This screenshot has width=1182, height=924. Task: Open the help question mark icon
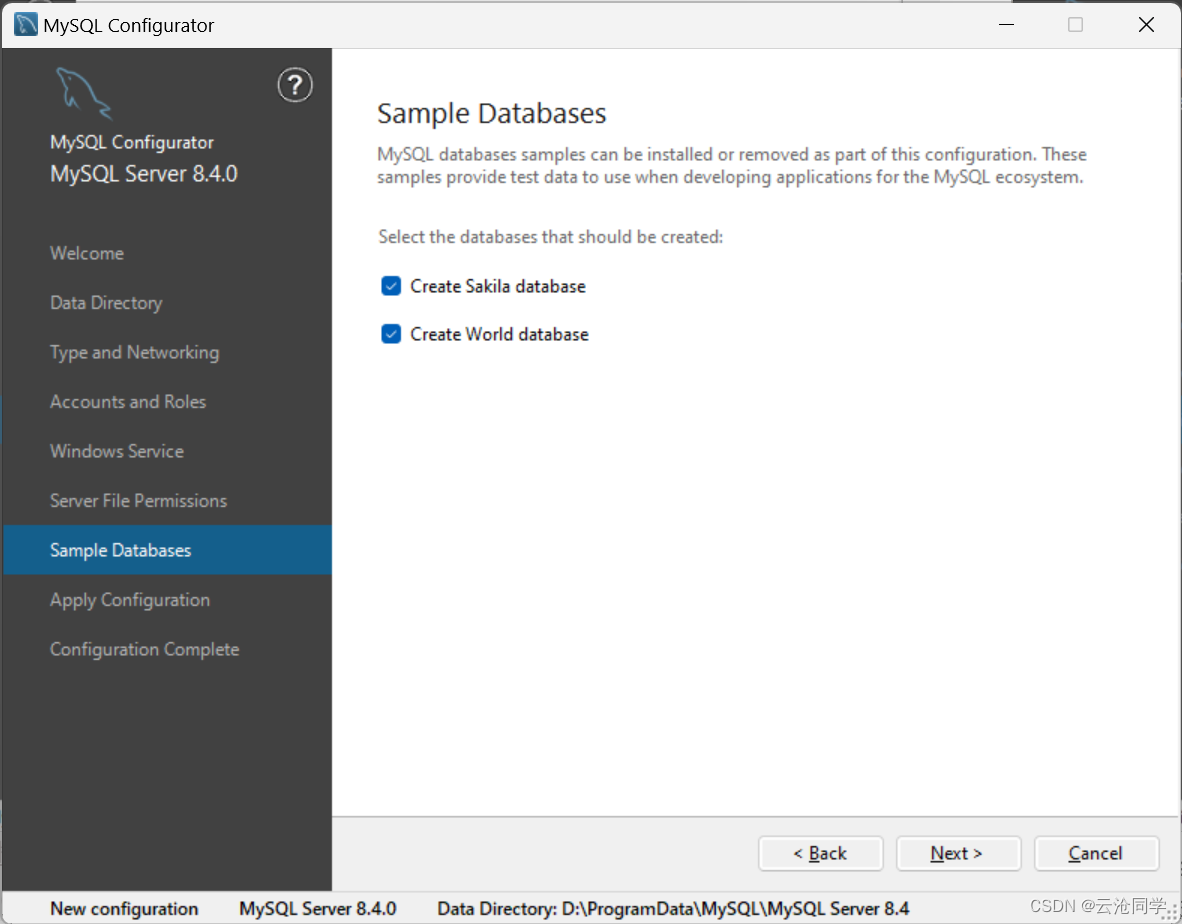click(295, 85)
